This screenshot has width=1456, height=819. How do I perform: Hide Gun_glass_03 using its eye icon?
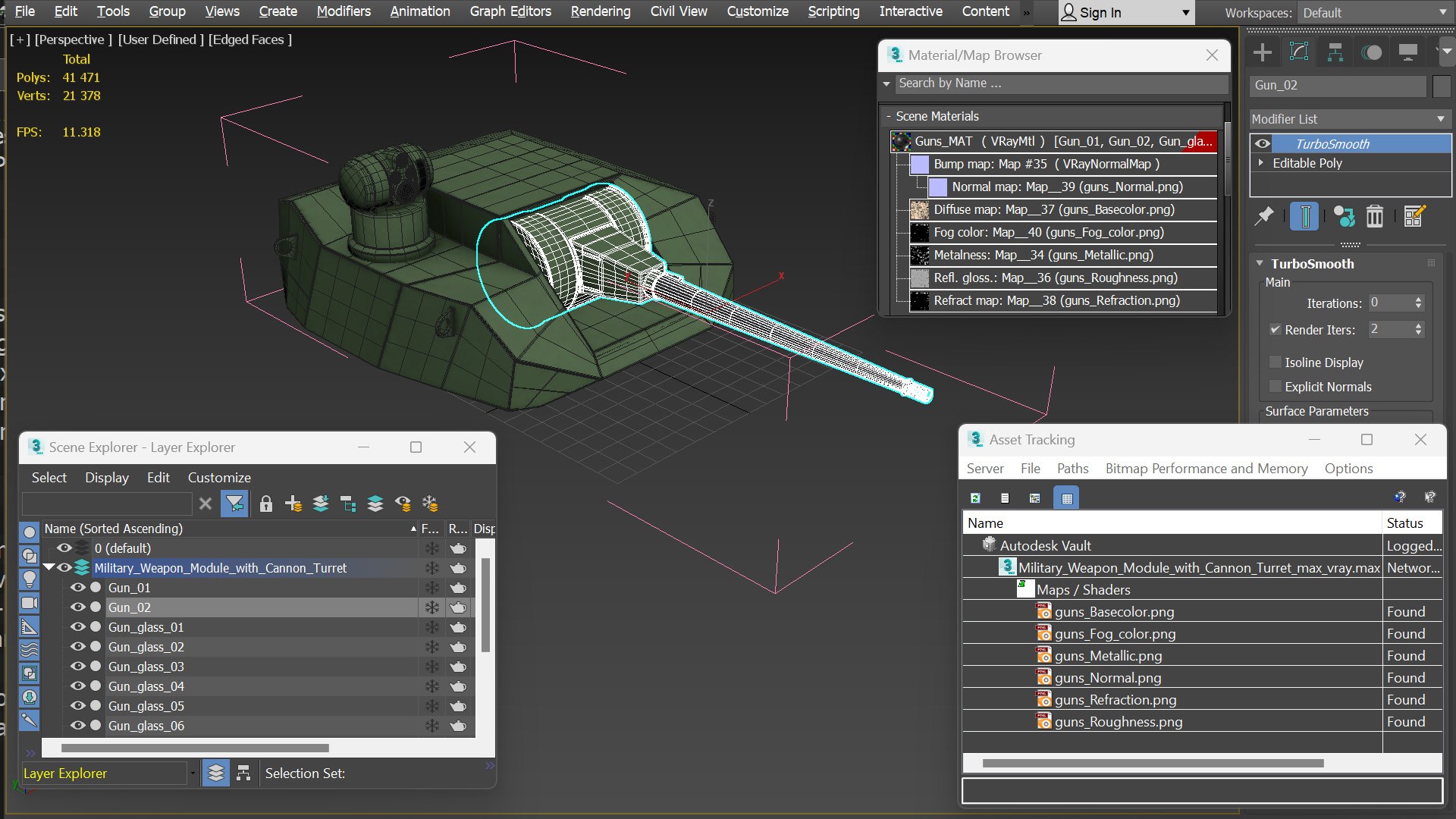(77, 667)
